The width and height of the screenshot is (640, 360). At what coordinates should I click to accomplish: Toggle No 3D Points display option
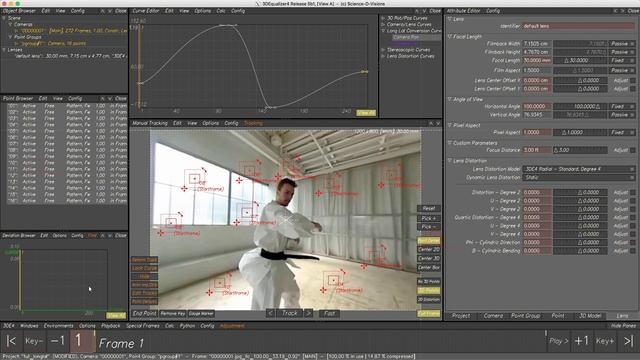tap(429, 282)
